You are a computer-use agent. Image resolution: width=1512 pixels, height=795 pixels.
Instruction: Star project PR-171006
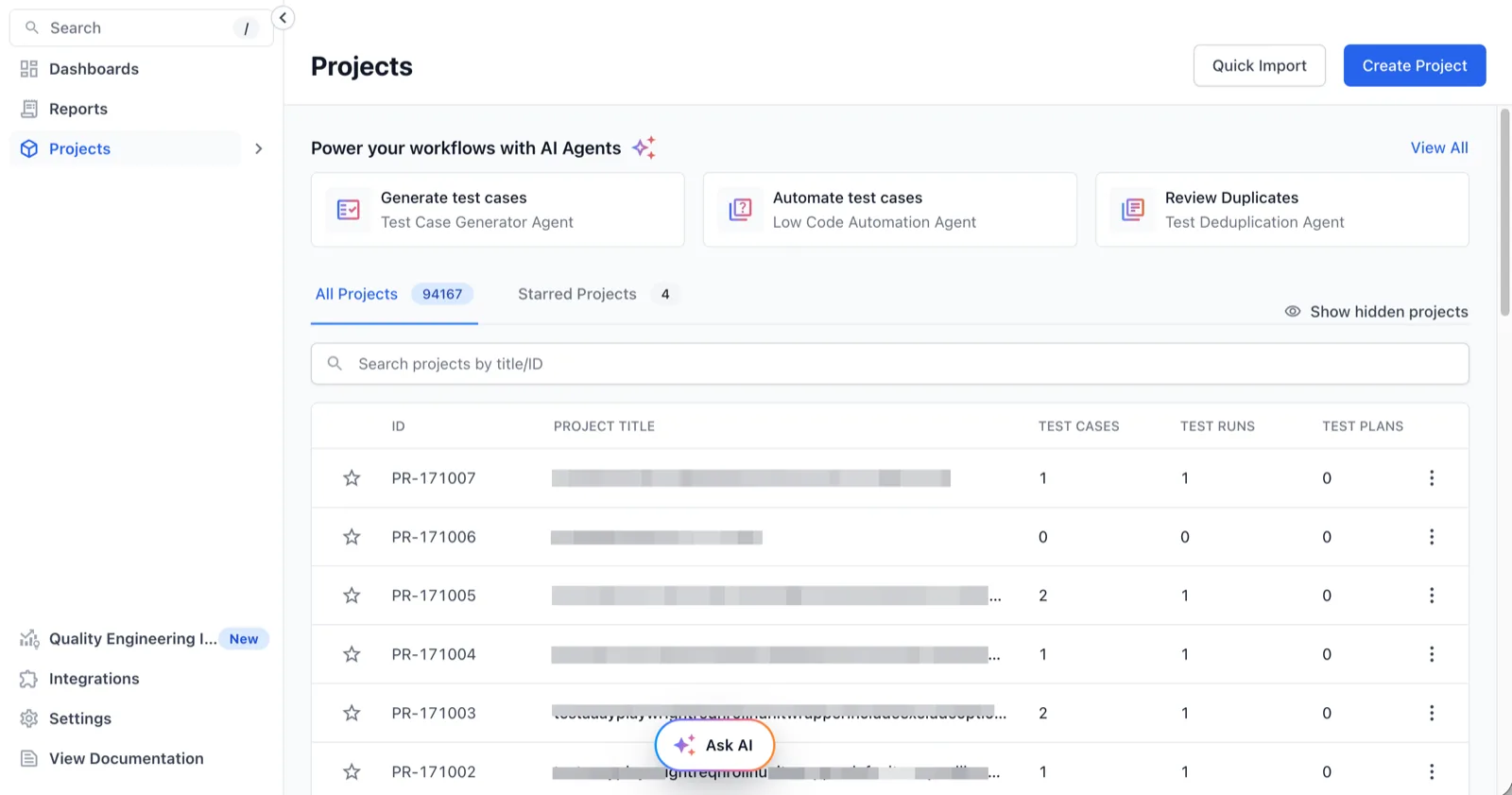click(x=352, y=537)
